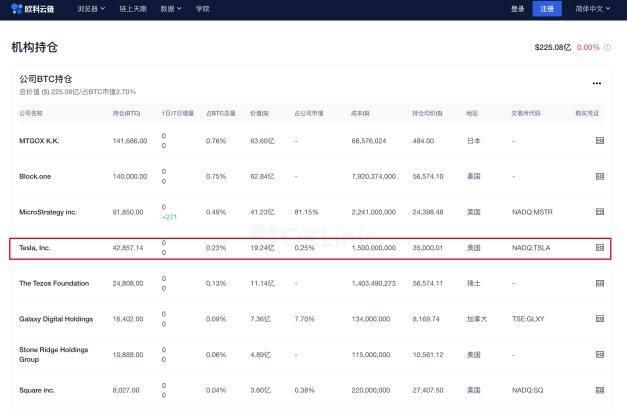The image size is (627, 409).
Task: Click the 91,850.00 BTC holding value
Action: (x=128, y=212)
